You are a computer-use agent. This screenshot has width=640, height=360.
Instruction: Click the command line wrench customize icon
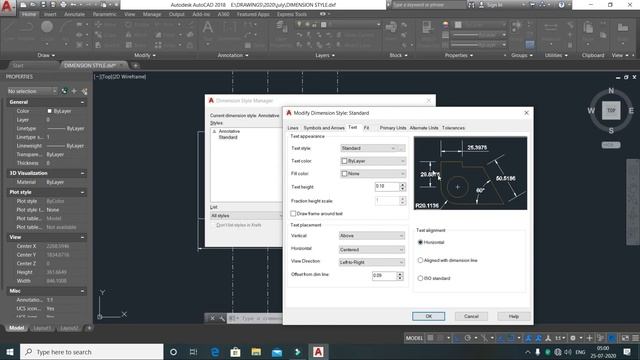(222, 318)
